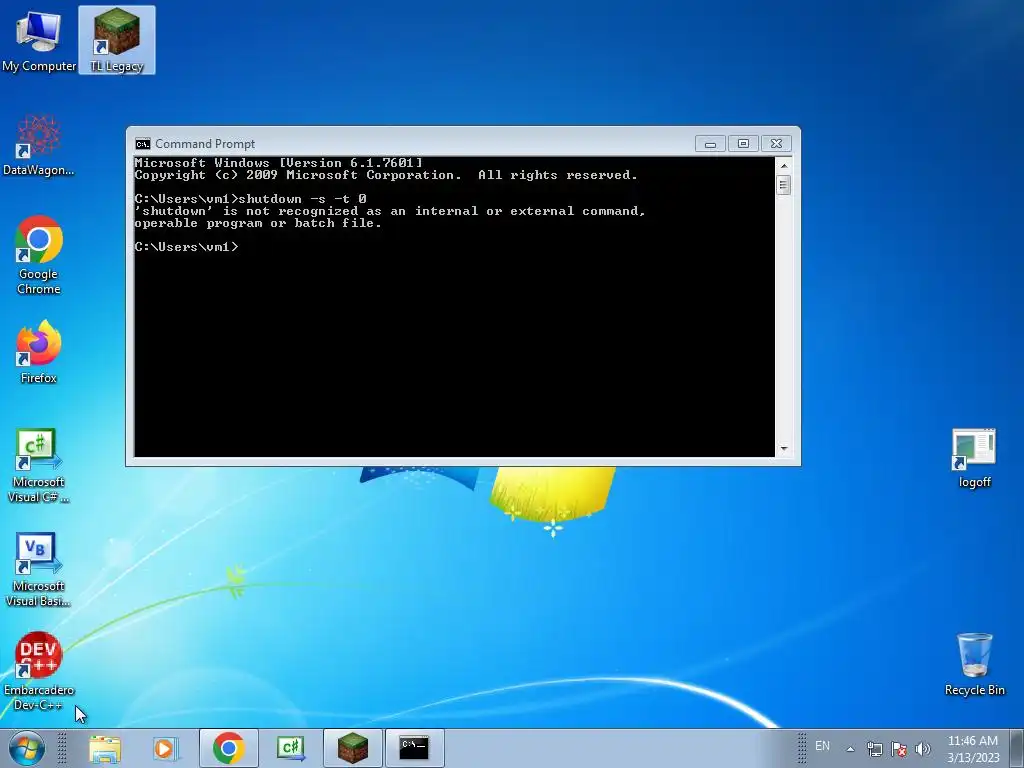This screenshot has width=1024, height=768.
Task: Close the Command Prompt window
Action: [776, 144]
